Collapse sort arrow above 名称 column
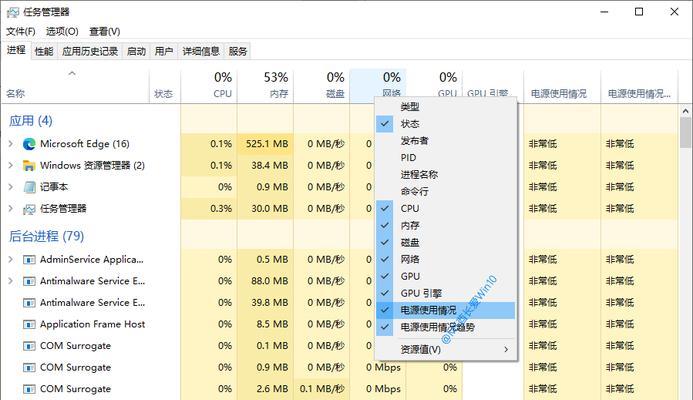This screenshot has height=400, width=693. [72, 73]
